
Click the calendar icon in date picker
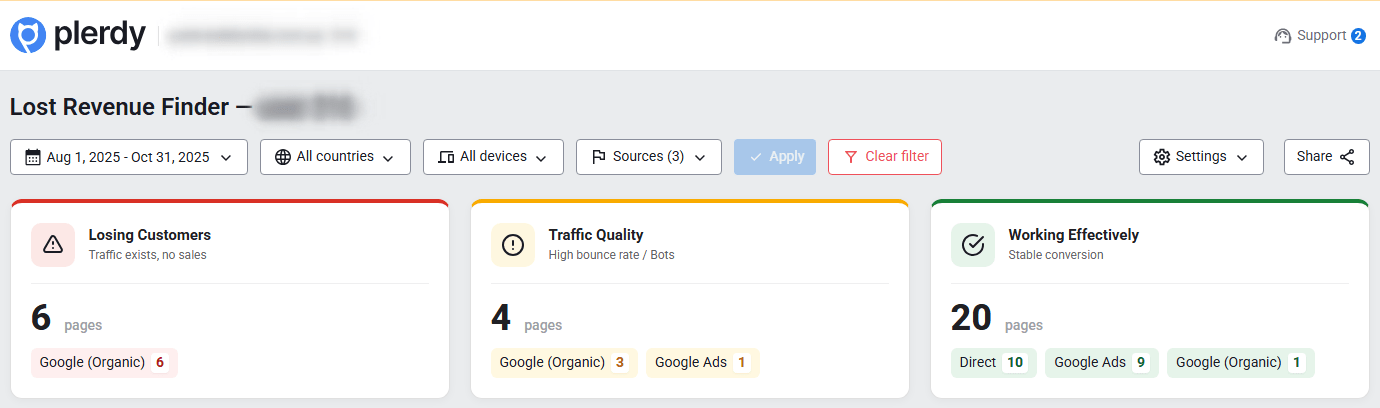point(33,157)
